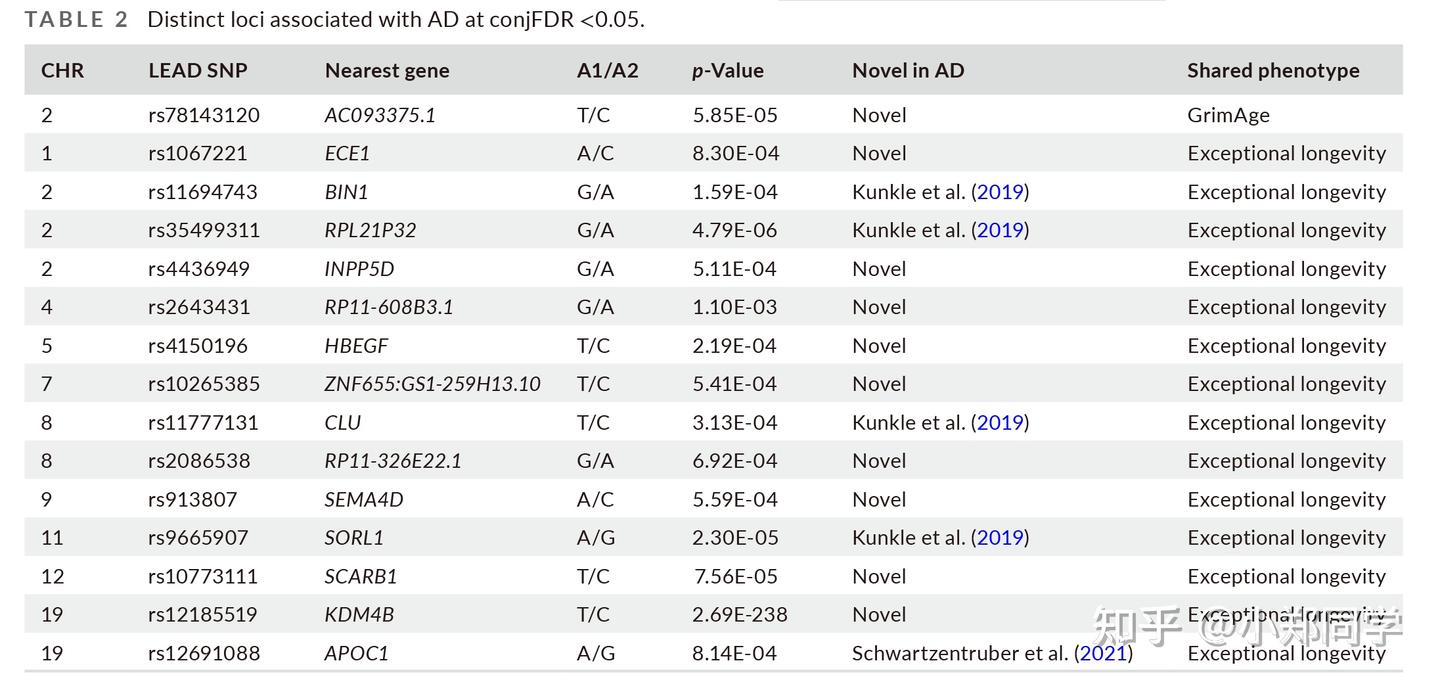Viewport: 1440px width, 686px height.
Task: Select the p-Value column header
Action: pos(728,71)
